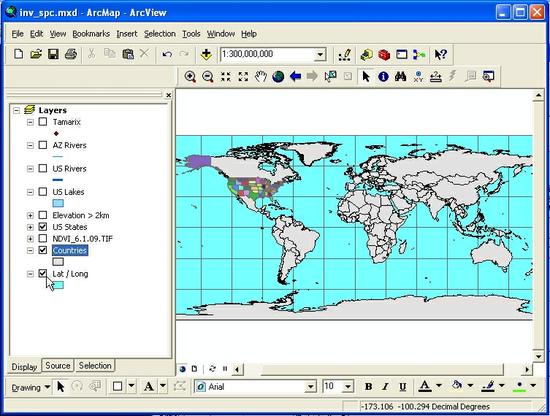Click the Bold text button
550x416 pixels.
368,387
